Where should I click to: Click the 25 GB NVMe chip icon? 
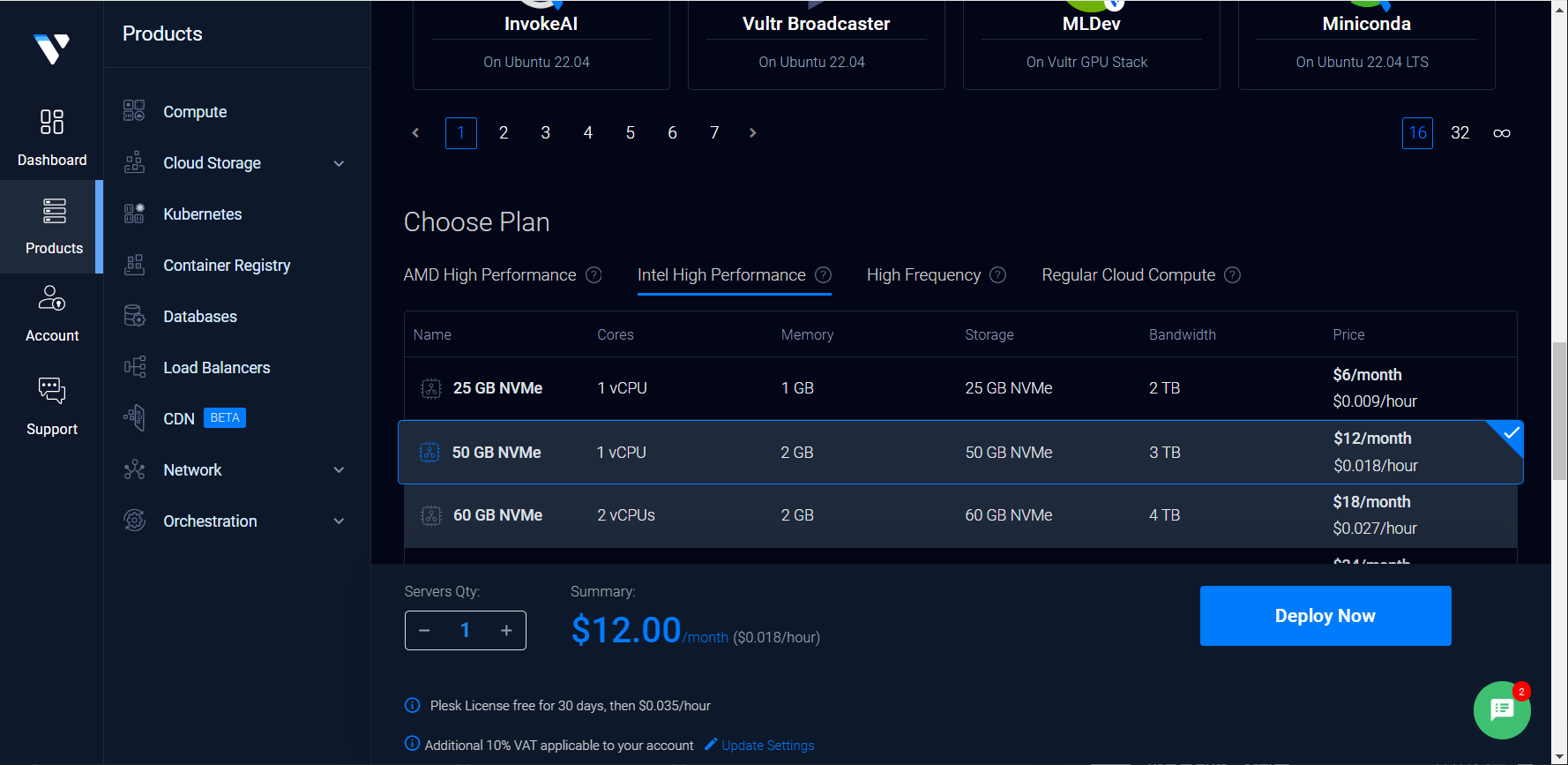tap(431, 388)
